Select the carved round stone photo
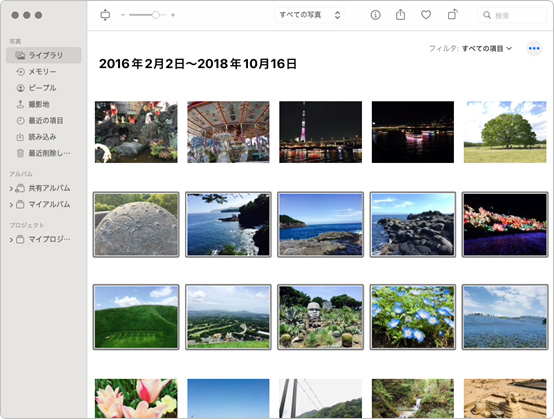The height and width of the screenshot is (419, 554). pyautogui.click(x=136, y=224)
